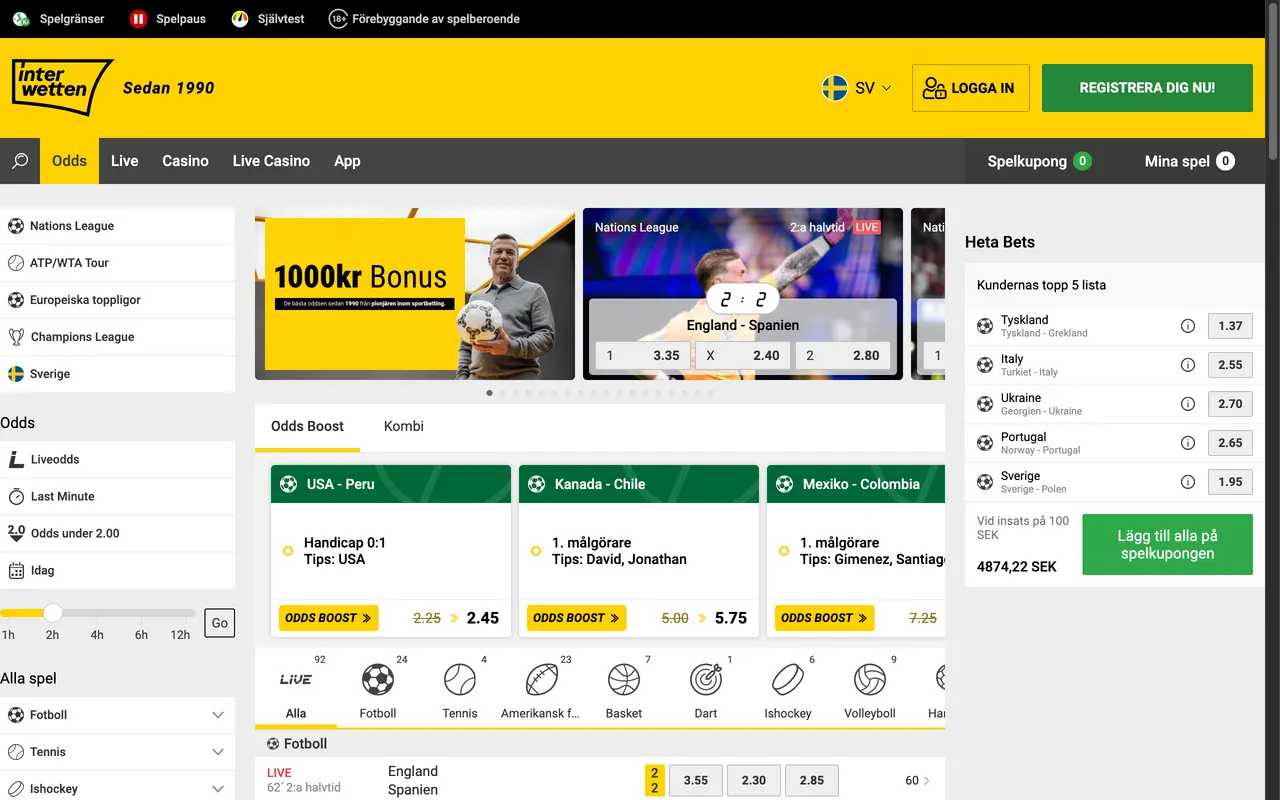Click REGISTRERA DIG NU! button
The image size is (1280, 800).
pos(1147,88)
